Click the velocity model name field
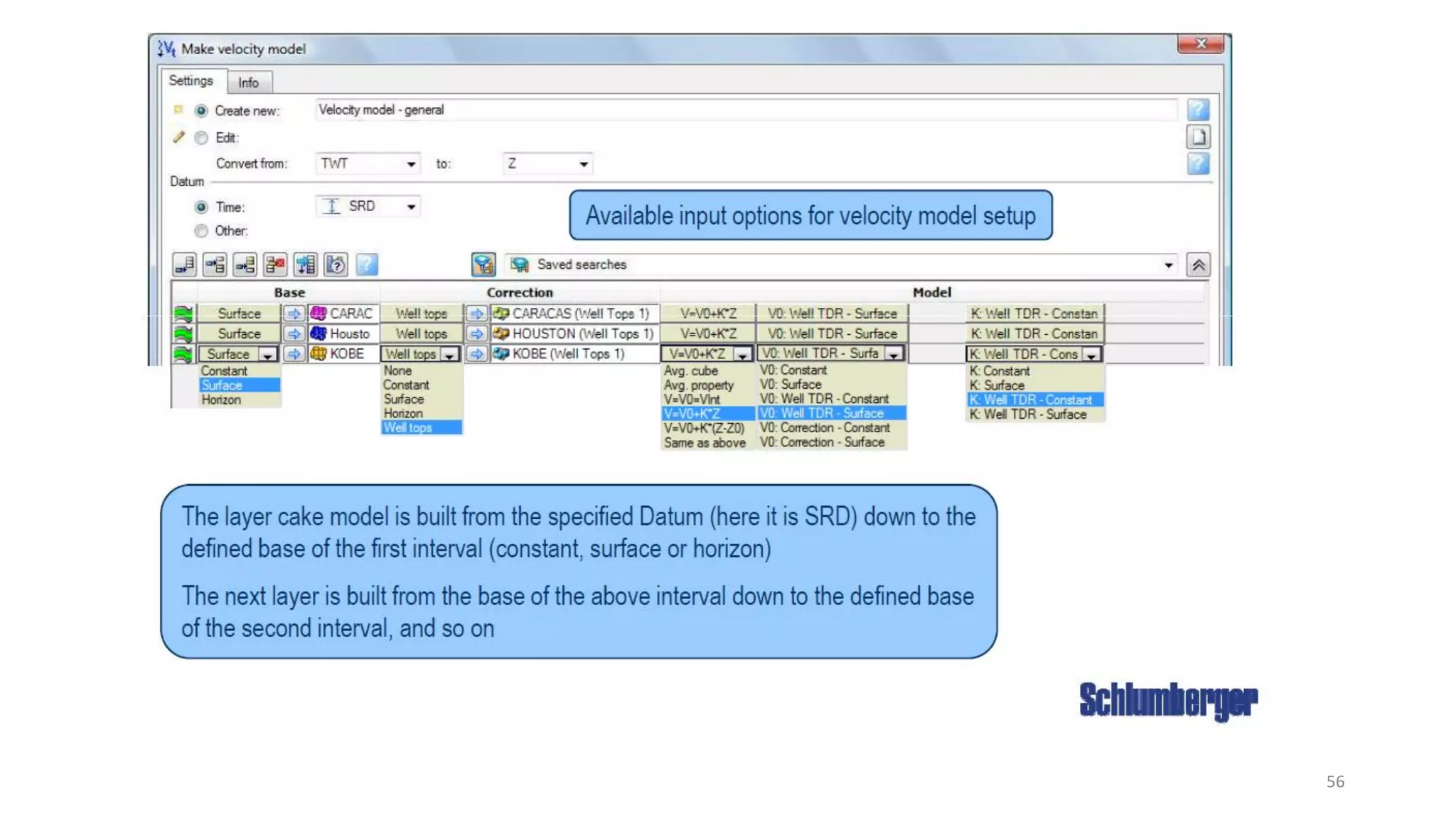Image resolution: width=1456 pixels, height=819 pixels. [x=745, y=110]
